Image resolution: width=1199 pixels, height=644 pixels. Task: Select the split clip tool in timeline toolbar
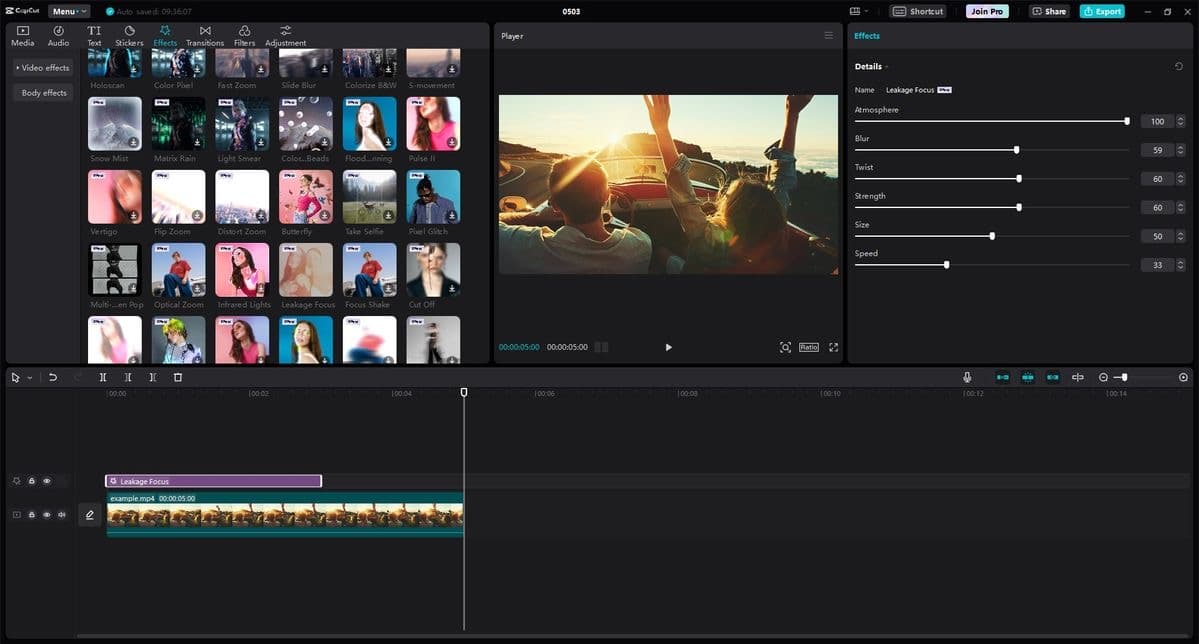tap(102, 377)
